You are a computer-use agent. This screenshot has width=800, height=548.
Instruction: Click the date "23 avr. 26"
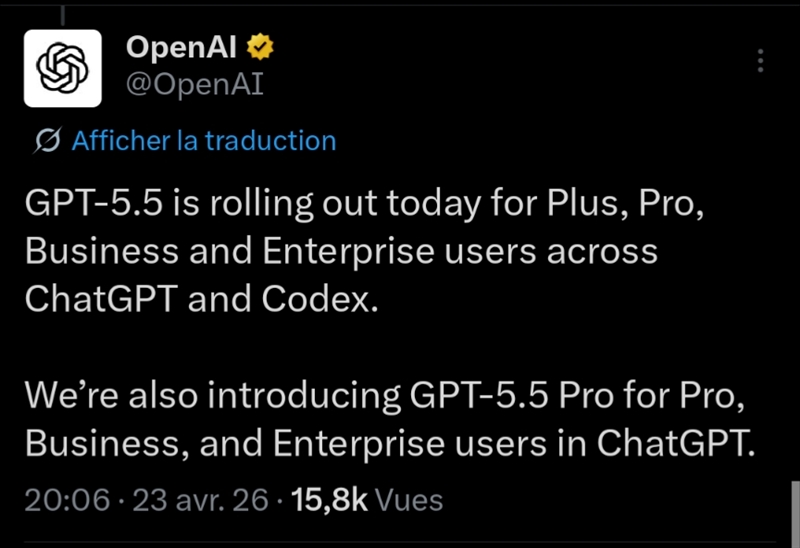point(201,500)
